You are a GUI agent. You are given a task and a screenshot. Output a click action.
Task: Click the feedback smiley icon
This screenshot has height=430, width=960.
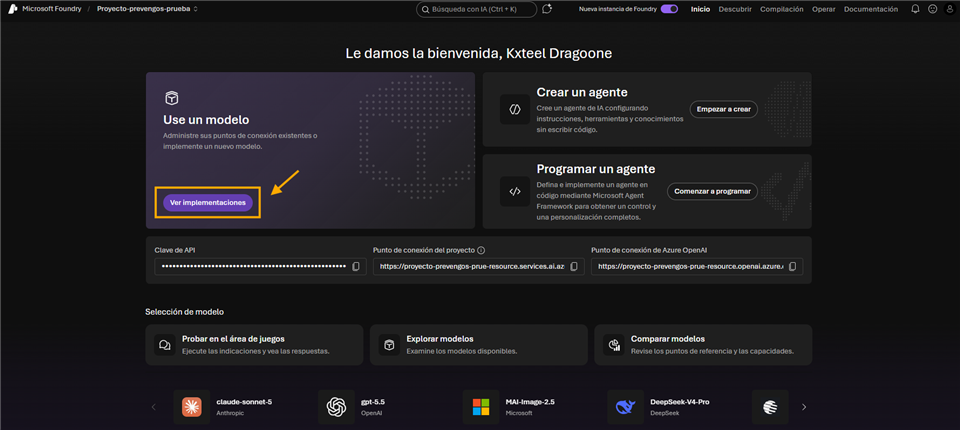(x=932, y=9)
